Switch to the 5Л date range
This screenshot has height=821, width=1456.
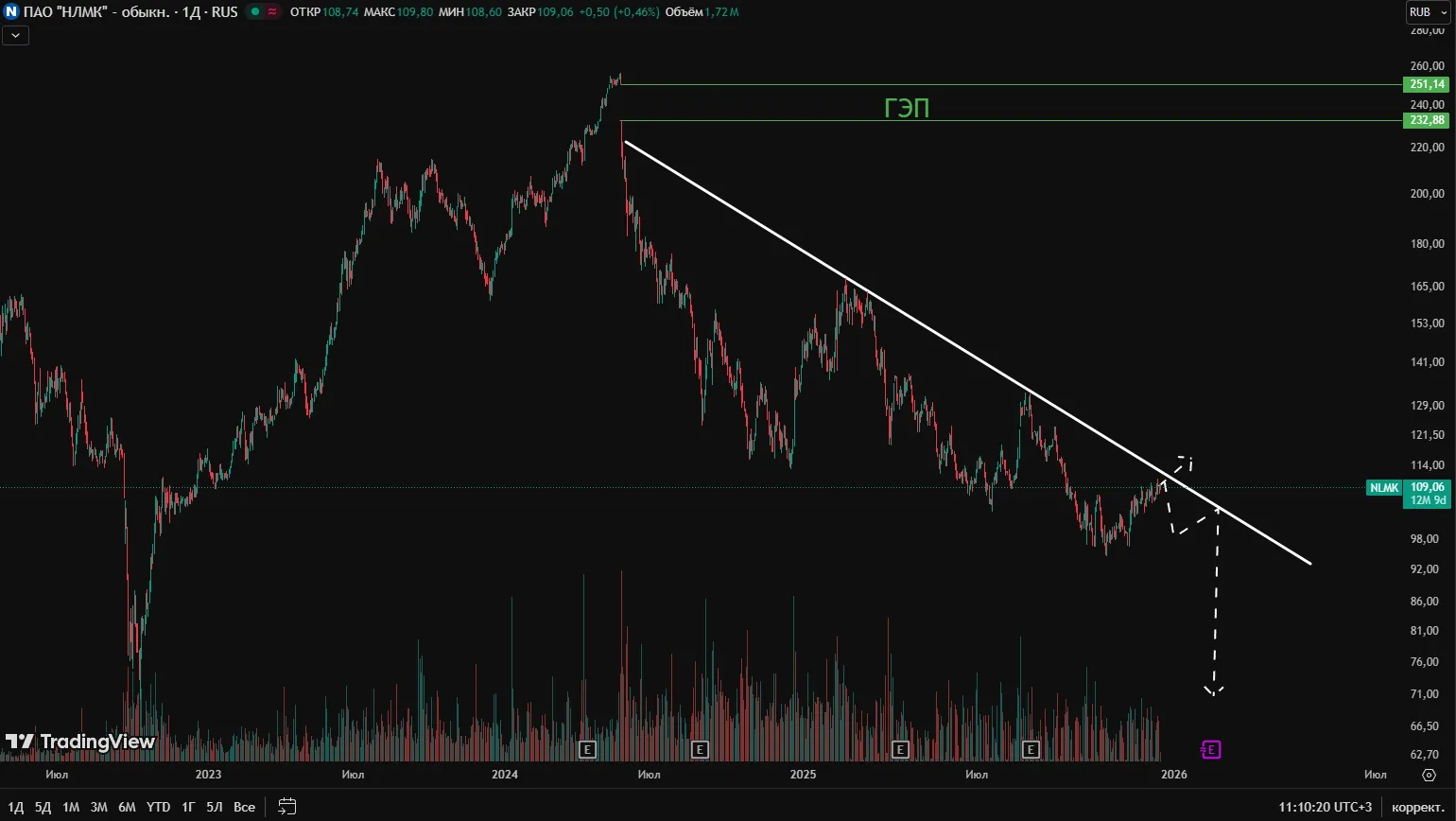coord(215,807)
